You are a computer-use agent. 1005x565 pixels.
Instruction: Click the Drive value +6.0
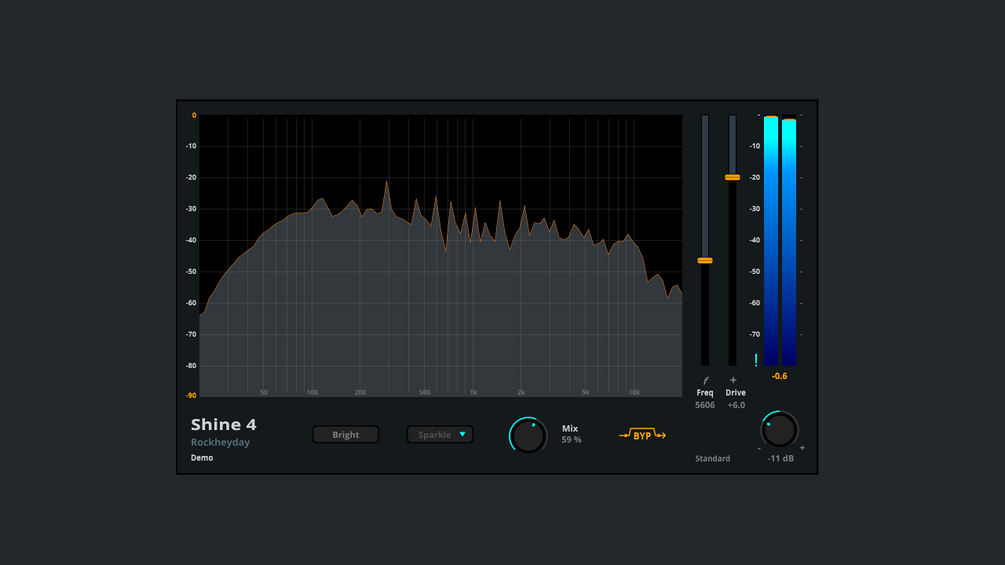[x=736, y=405]
